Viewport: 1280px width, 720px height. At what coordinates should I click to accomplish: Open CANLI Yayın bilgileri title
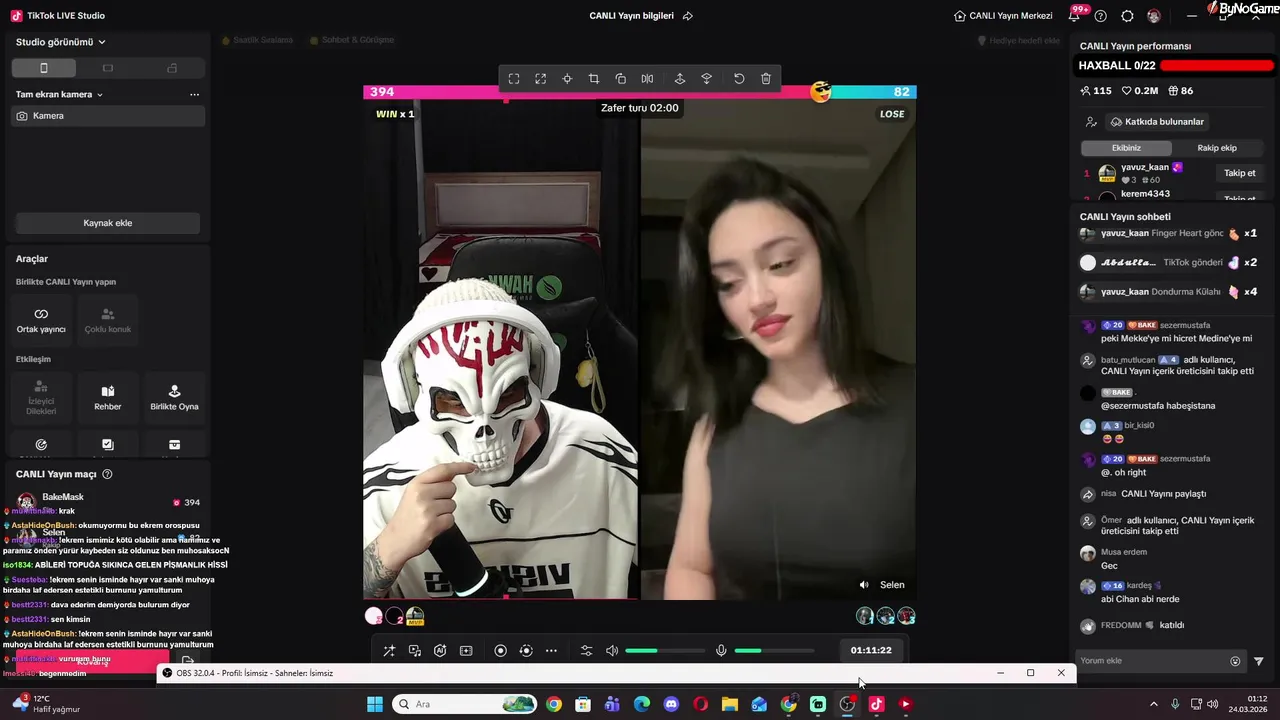632,16
